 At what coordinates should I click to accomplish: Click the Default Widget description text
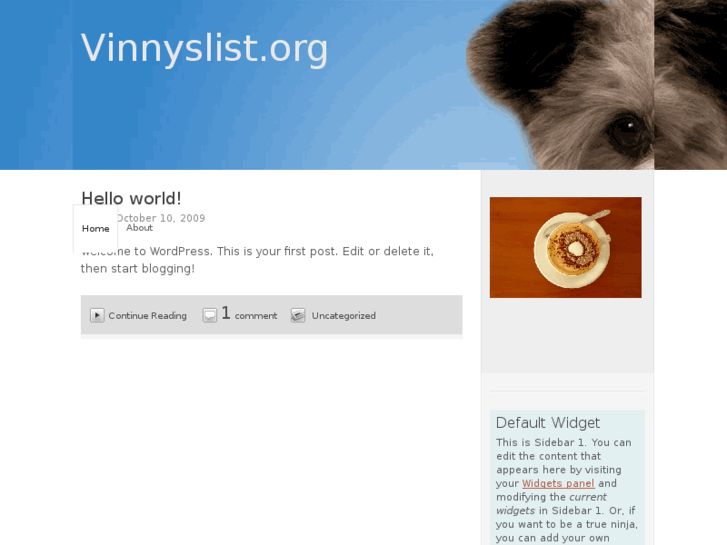(x=567, y=490)
